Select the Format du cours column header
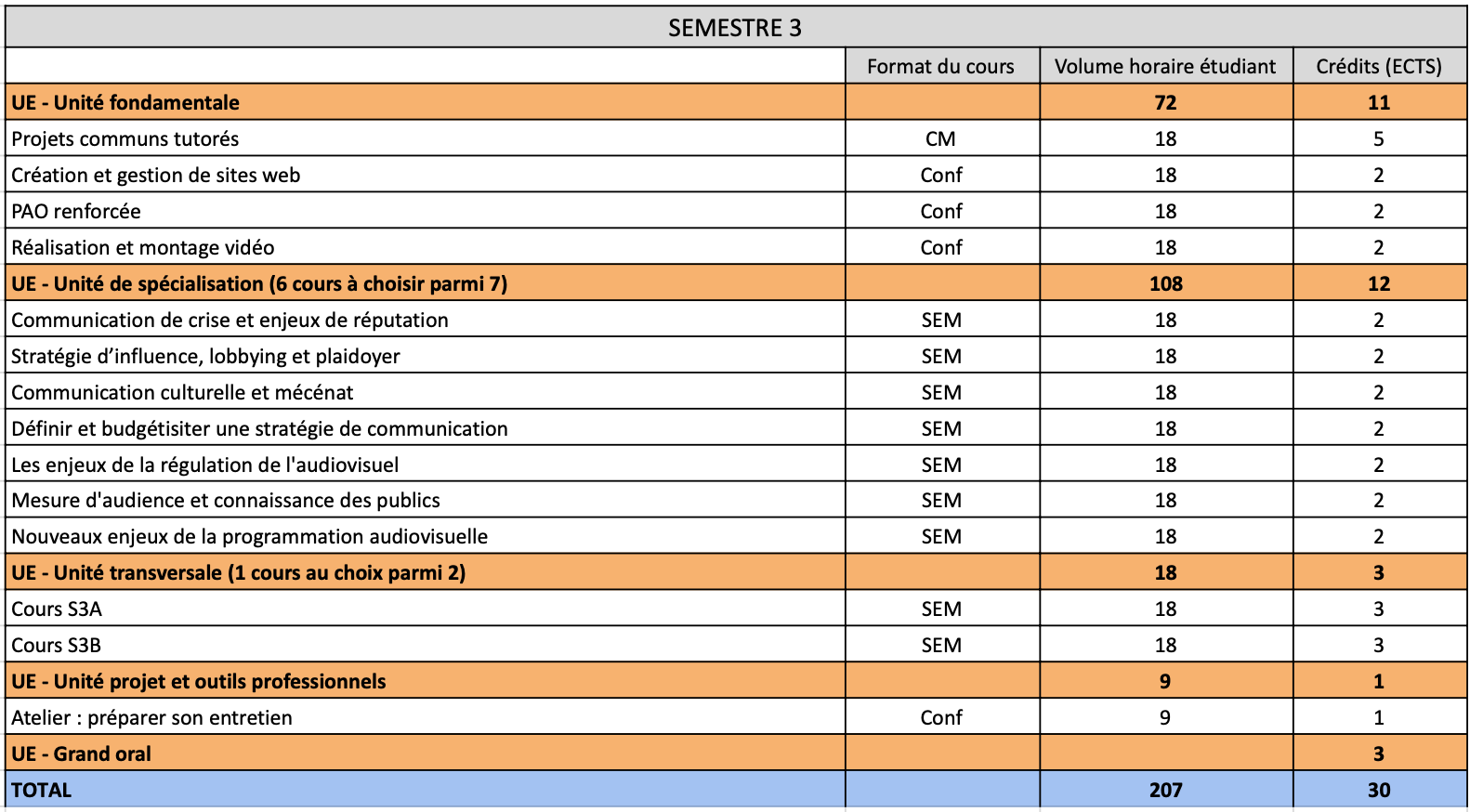The height and width of the screenshot is (812, 1470). click(940, 66)
